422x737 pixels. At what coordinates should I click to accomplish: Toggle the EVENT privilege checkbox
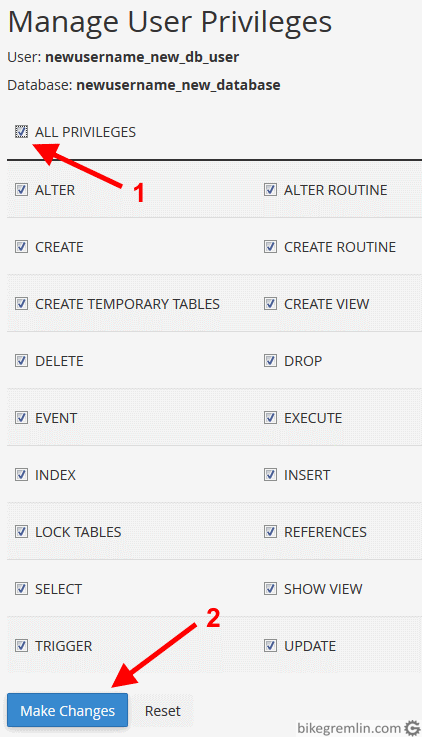click(21, 417)
